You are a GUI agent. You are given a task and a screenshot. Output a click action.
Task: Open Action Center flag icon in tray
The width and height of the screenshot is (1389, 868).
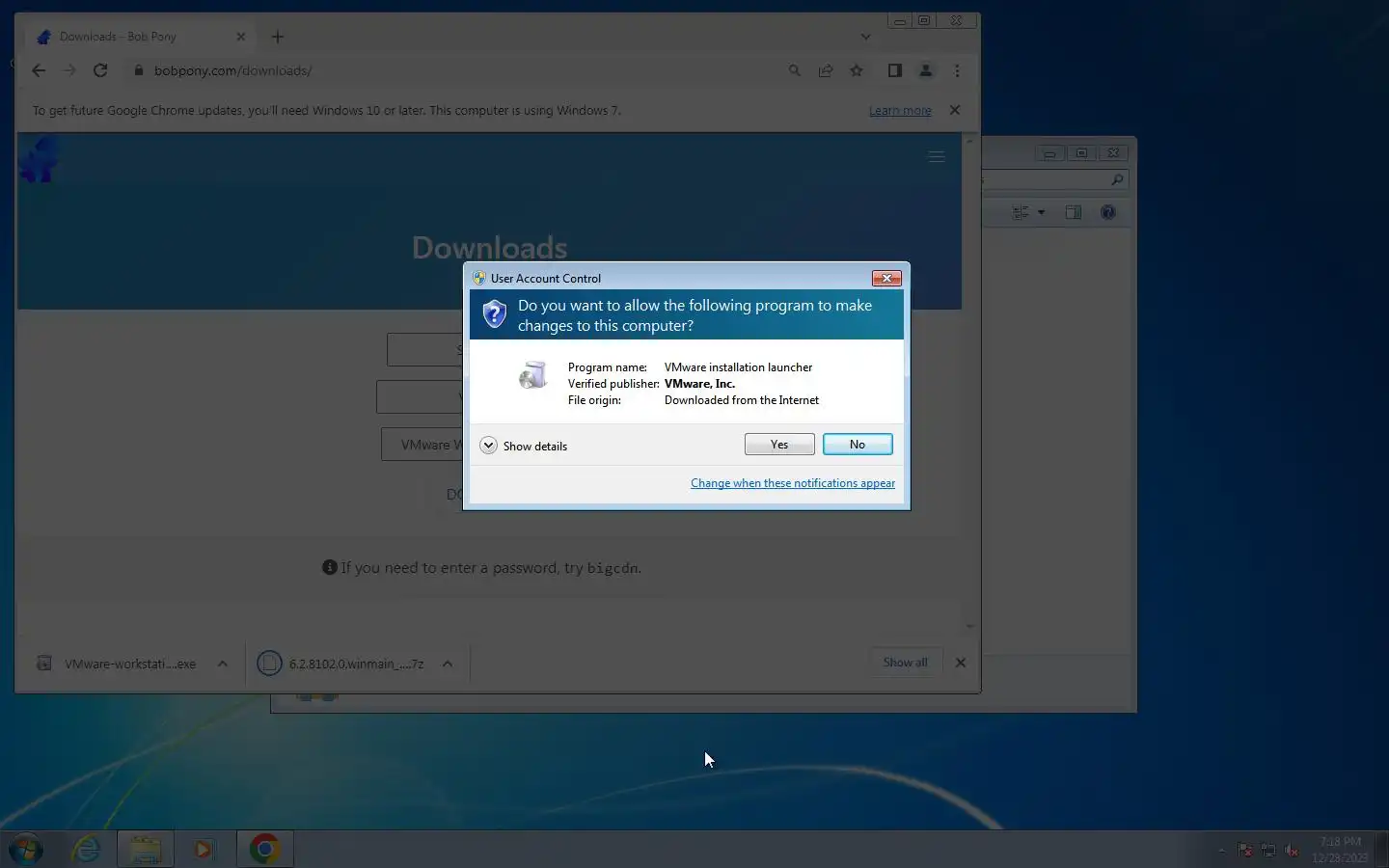pyautogui.click(x=1245, y=850)
